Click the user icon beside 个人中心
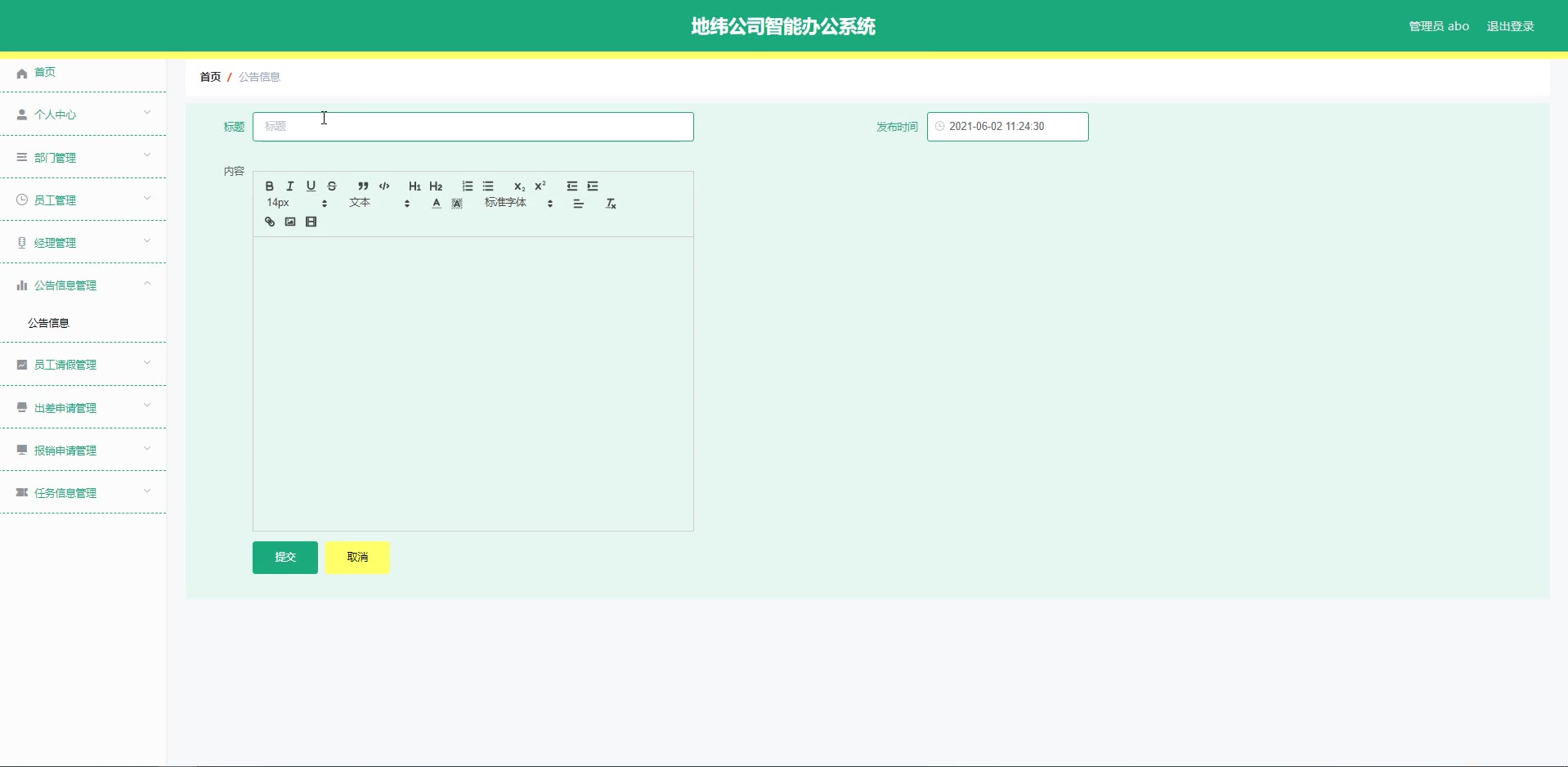Image resolution: width=1568 pixels, height=767 pixels. [22, 114]
